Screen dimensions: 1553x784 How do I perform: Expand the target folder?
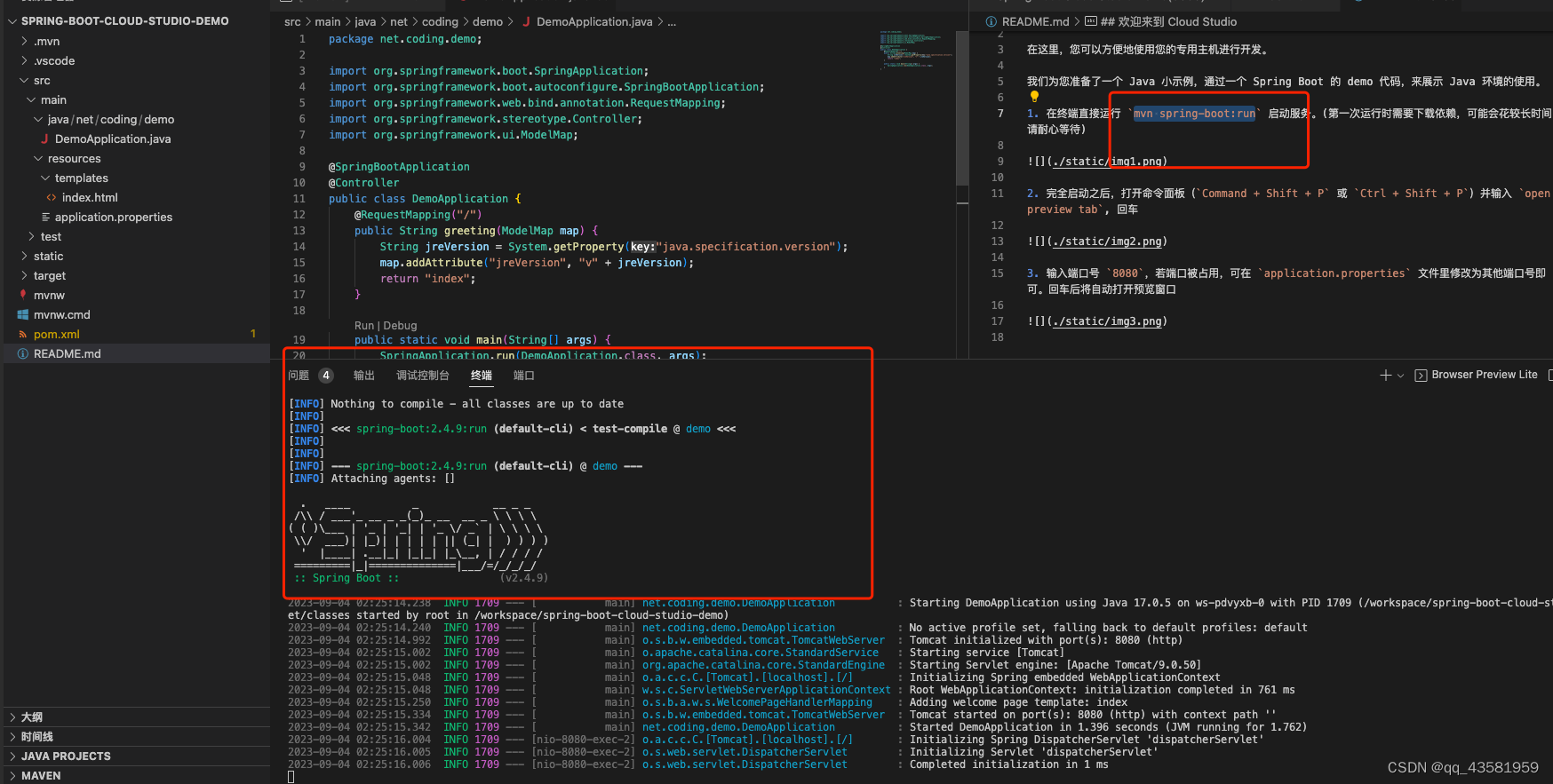click(x=24, y=276)
